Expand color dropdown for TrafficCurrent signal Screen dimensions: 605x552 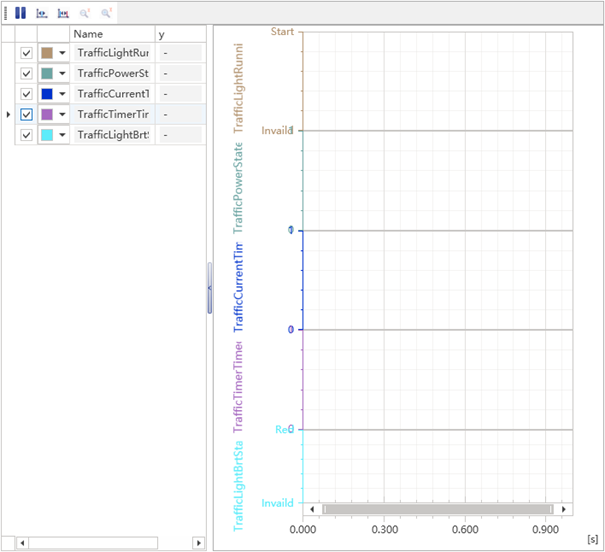[x=62, y=94]
